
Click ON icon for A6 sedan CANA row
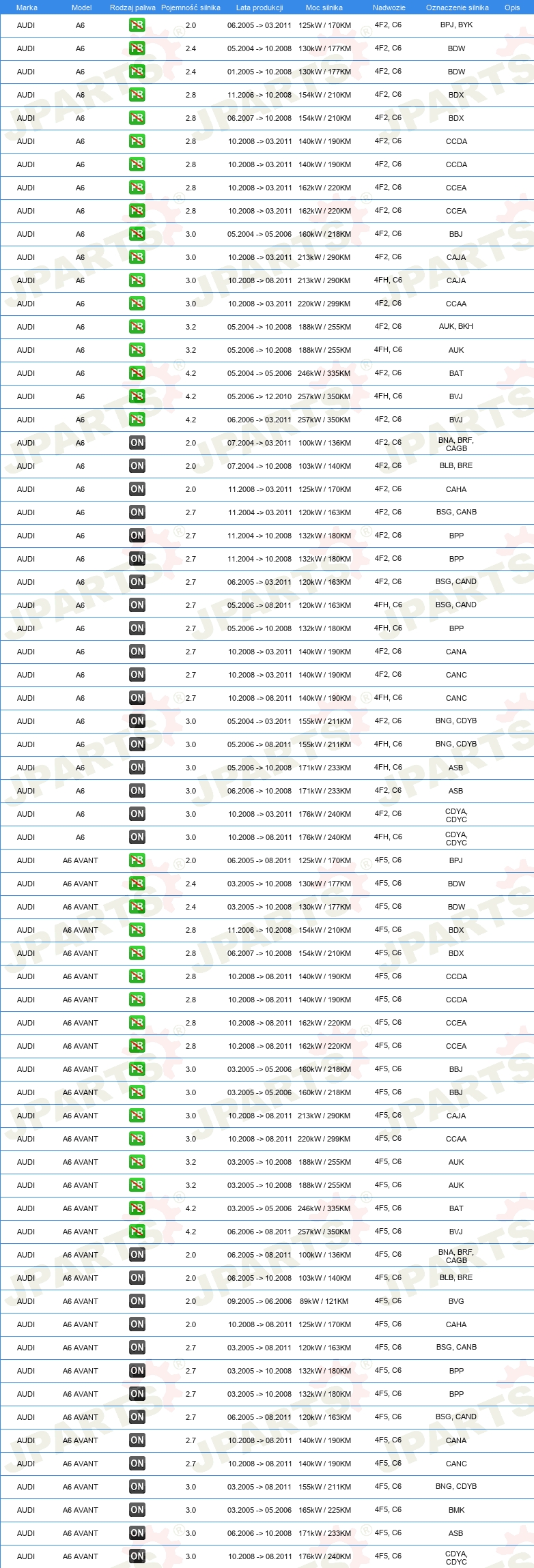tap(137, 652)
